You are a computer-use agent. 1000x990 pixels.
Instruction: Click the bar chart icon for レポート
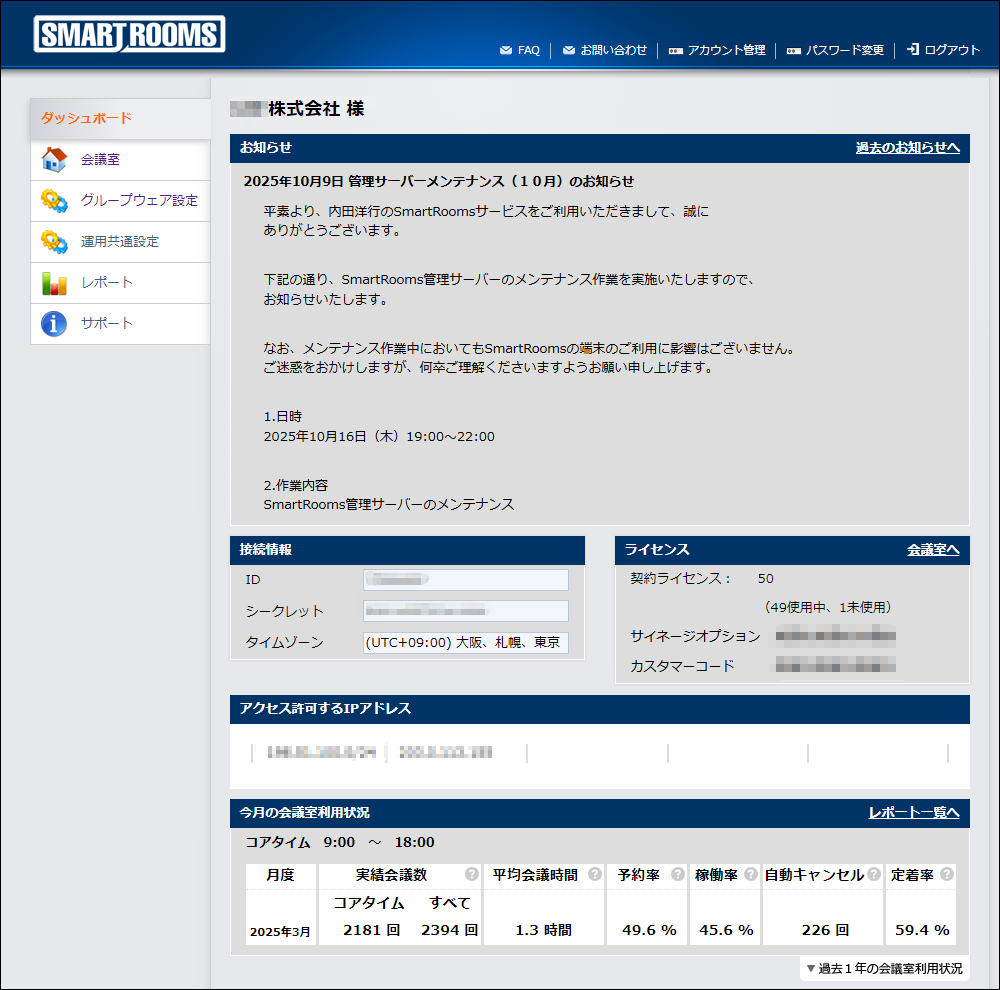54,283
